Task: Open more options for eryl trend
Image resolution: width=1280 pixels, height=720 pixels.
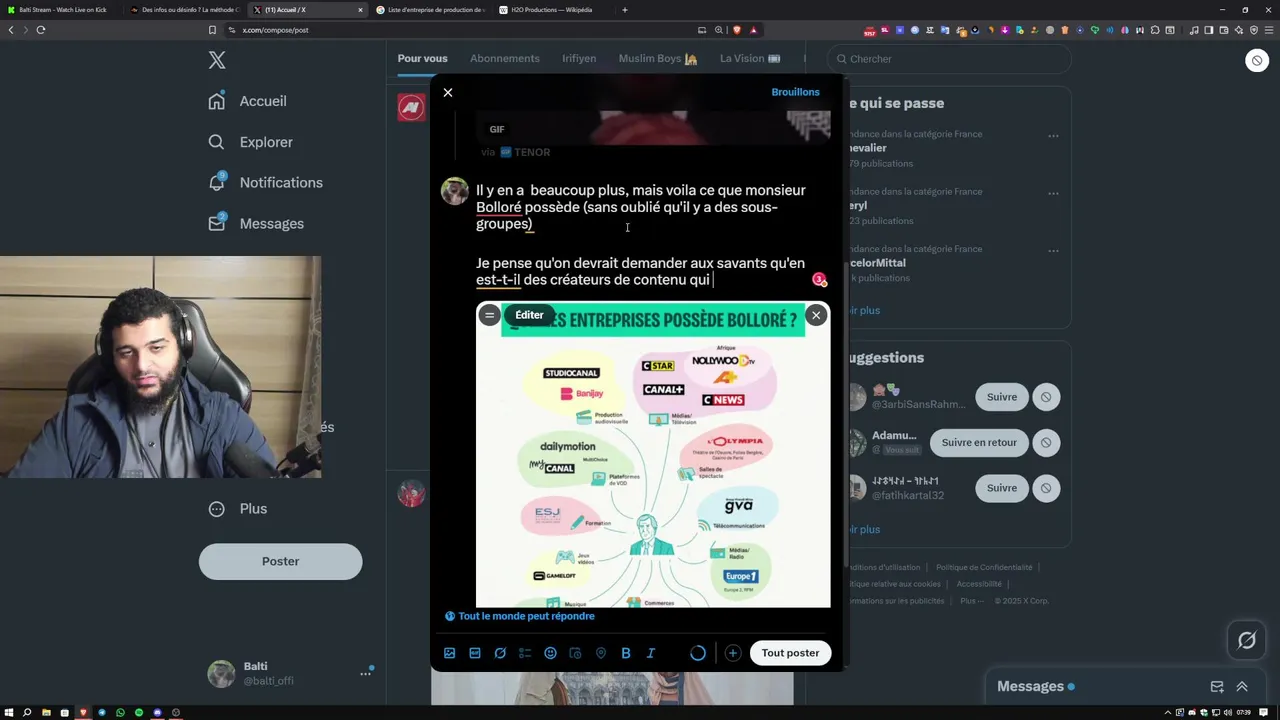Action: coord(1053,194)
